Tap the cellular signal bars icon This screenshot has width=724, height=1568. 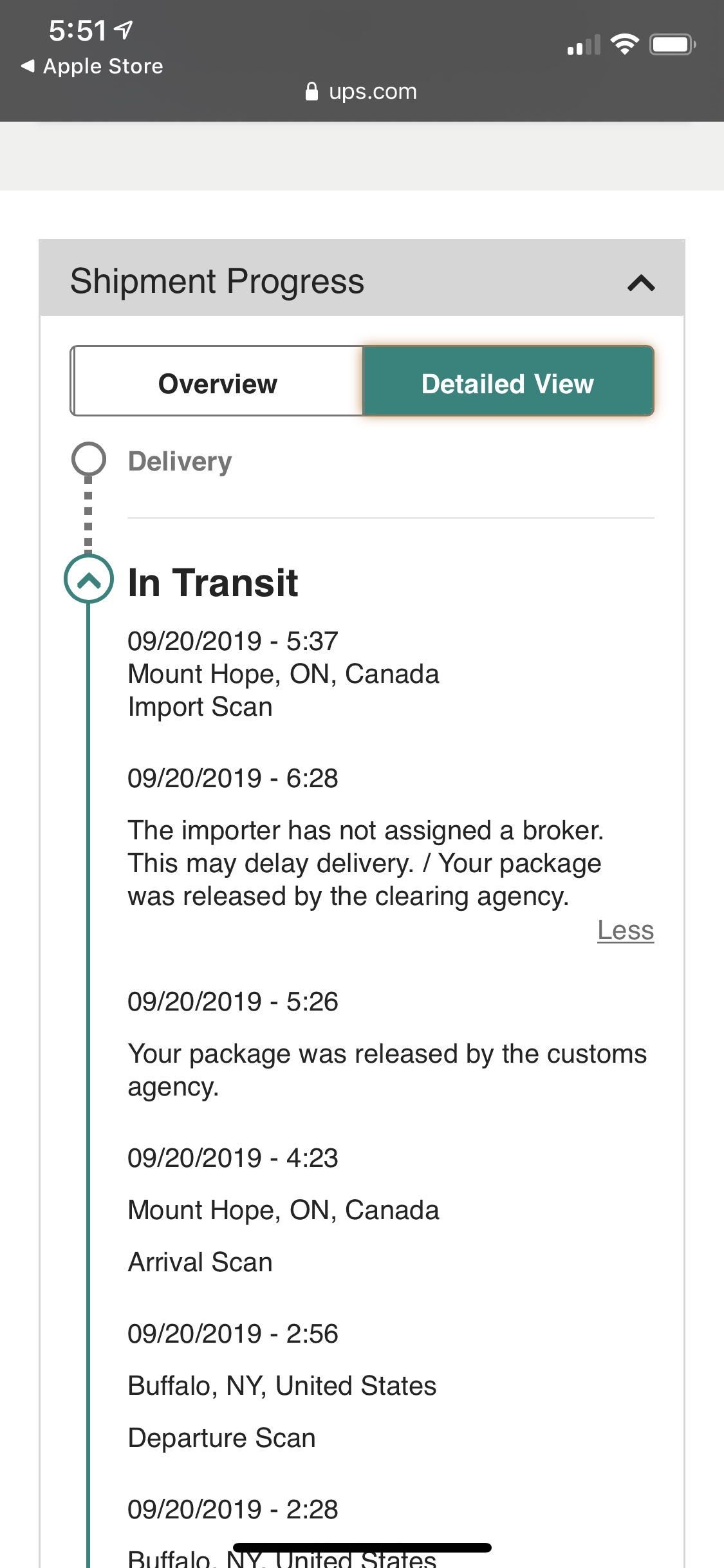[584, 44]
